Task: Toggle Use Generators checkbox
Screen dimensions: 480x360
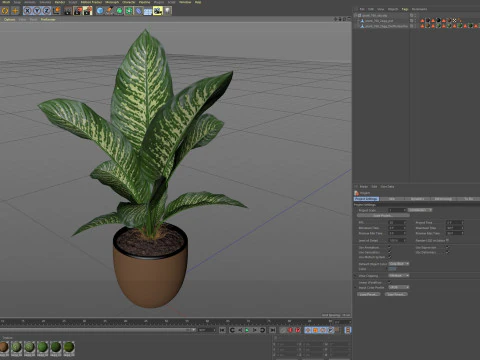Action: tap(389, 252)
